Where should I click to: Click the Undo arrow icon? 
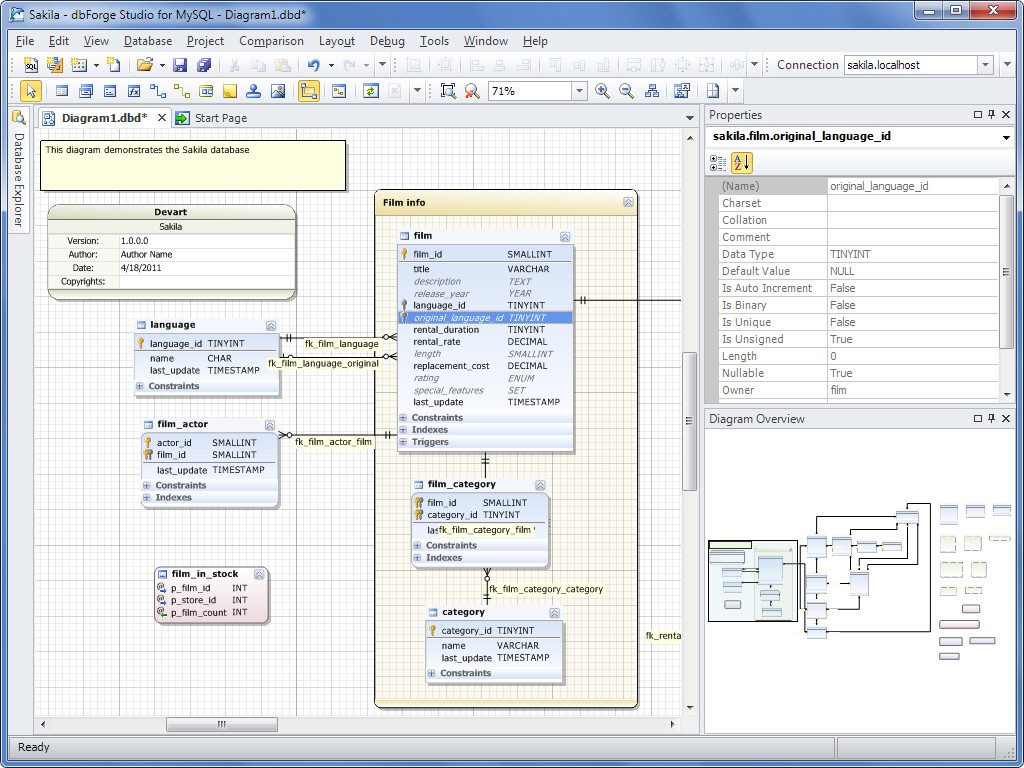click(x=314, y=65)
